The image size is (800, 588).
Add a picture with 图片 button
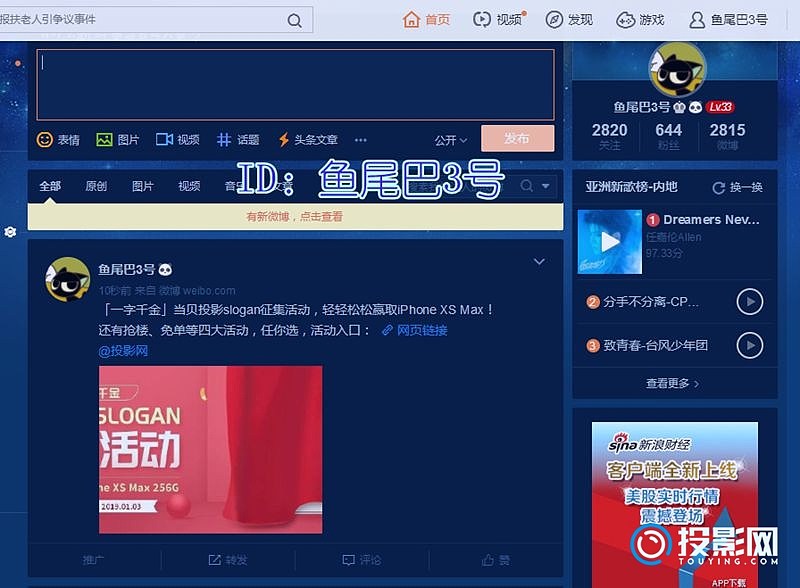click(x=117, y=139)
